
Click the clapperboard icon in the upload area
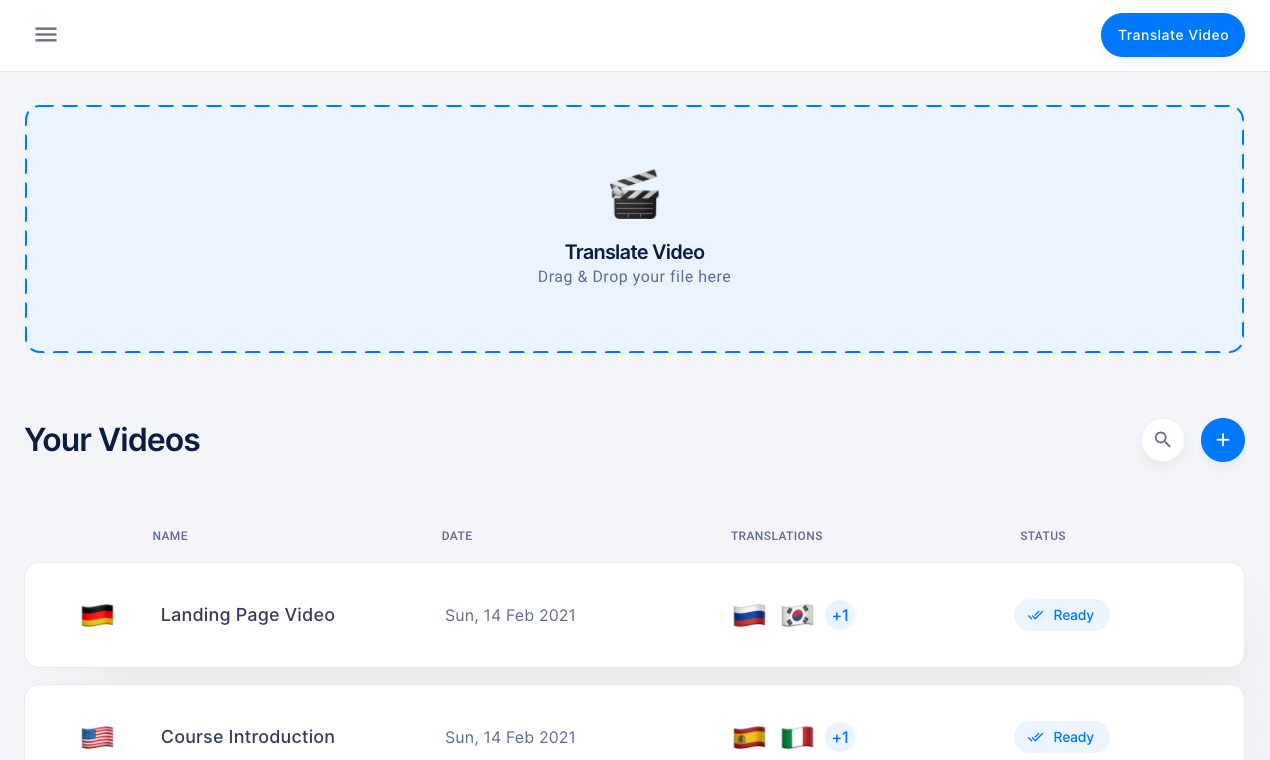(x=634, y=193)
